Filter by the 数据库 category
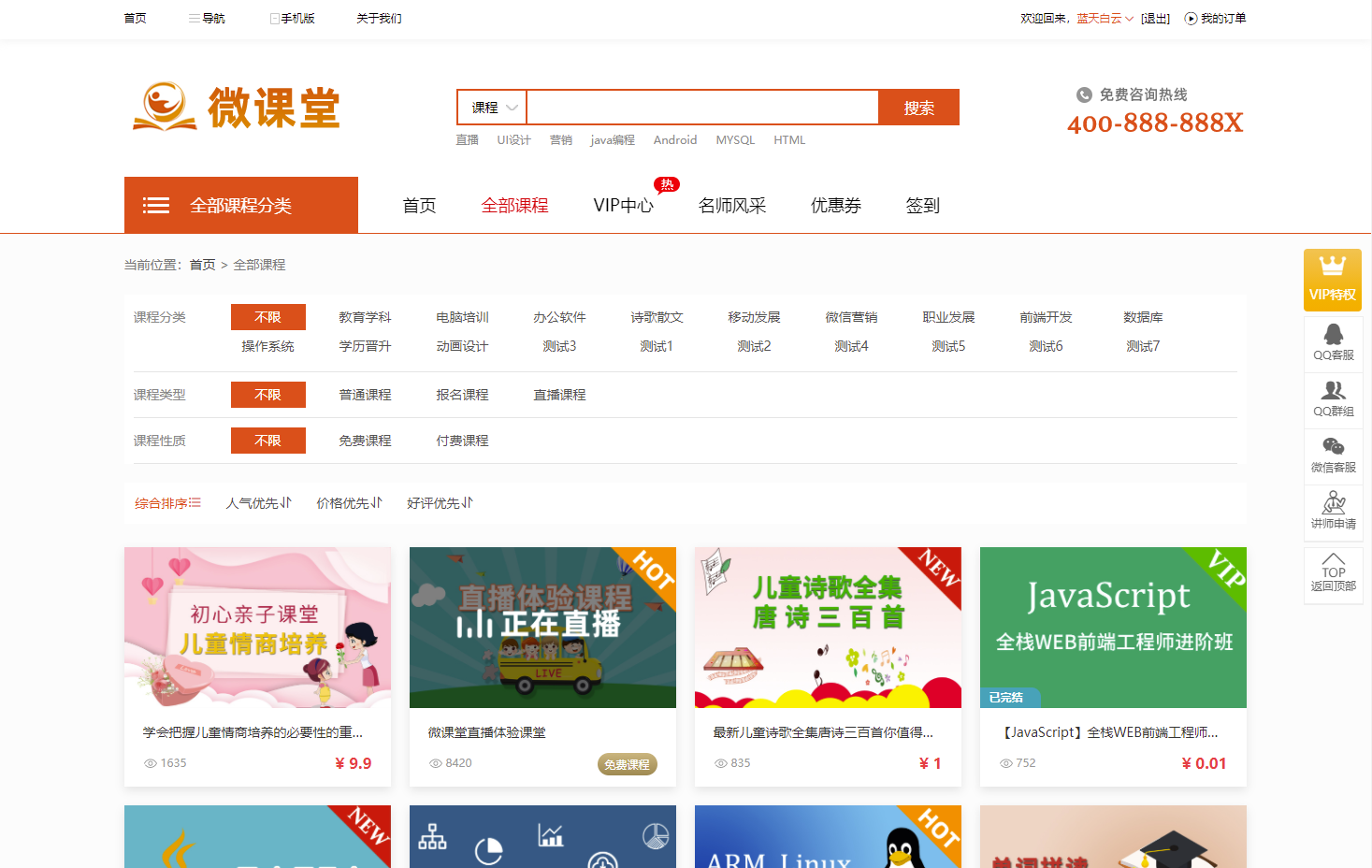This screenshot has width=1372, height=868. point(1143,317)
